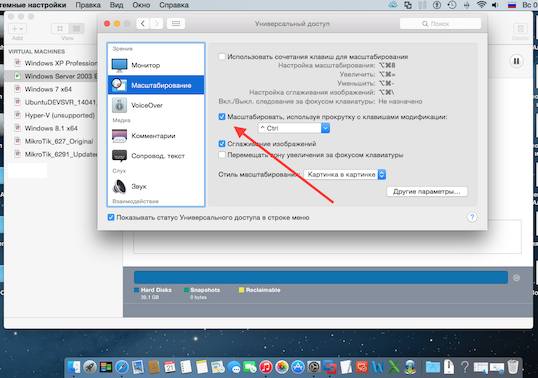Open Окно menu
Screen dimensions: 538x378
coord(141,5)
